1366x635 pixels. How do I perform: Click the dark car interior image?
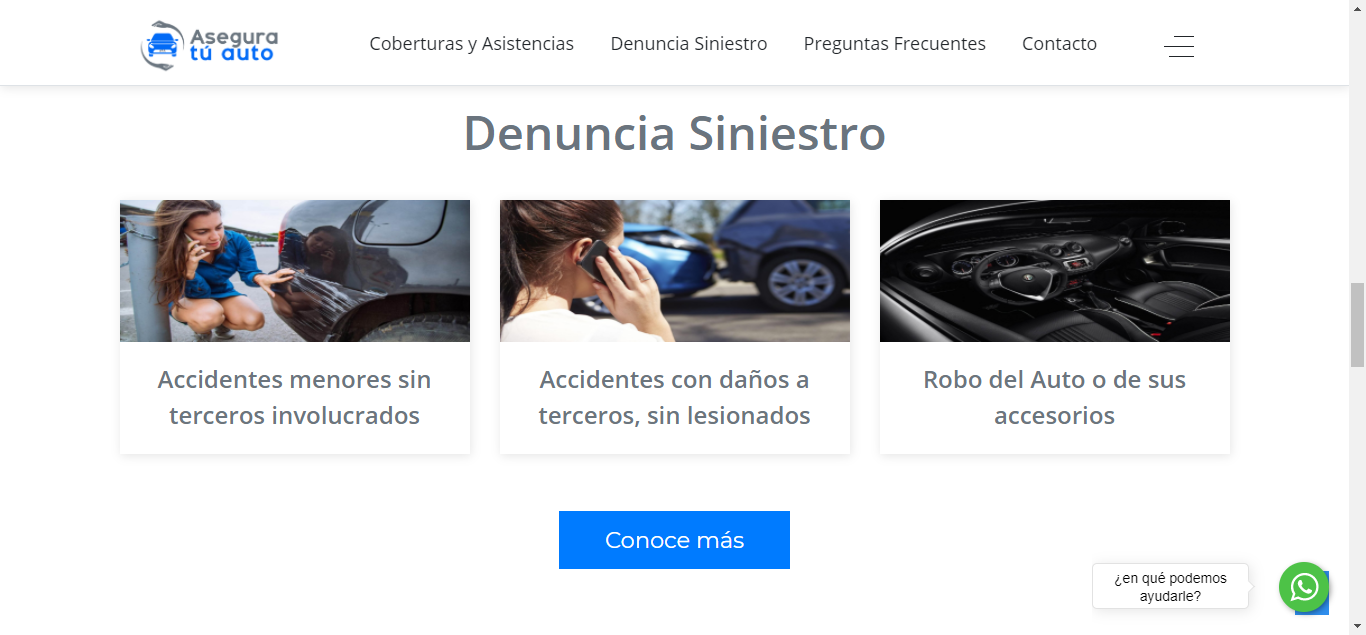(x=1055, y=271)
